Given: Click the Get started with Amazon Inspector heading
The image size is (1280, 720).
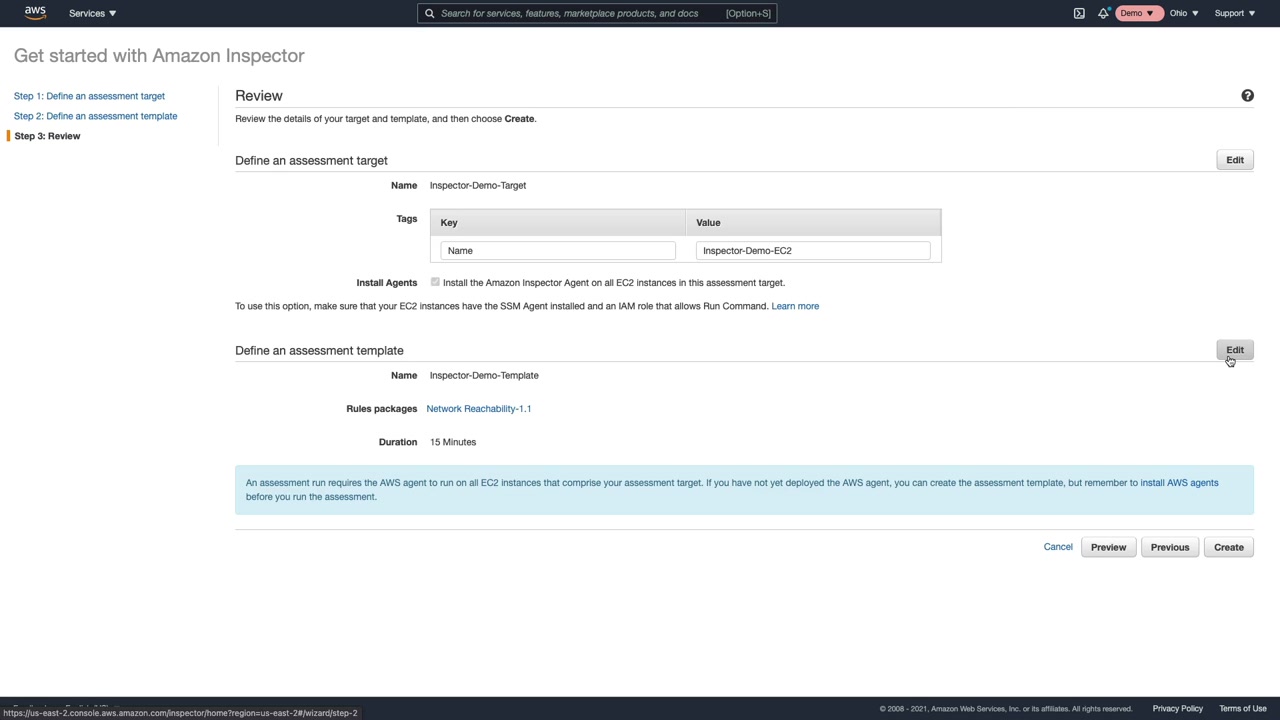Looking at the screenshot, I should point(159,56).
